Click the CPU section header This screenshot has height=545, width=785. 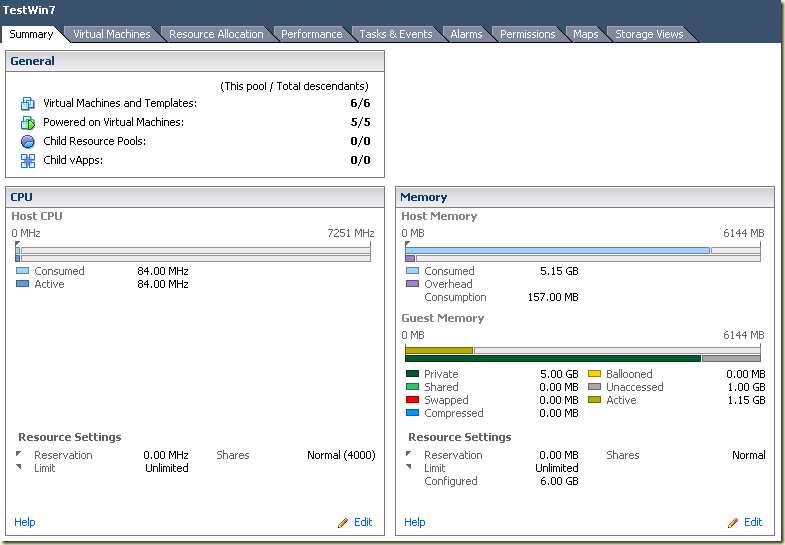(x=195, y=197)
